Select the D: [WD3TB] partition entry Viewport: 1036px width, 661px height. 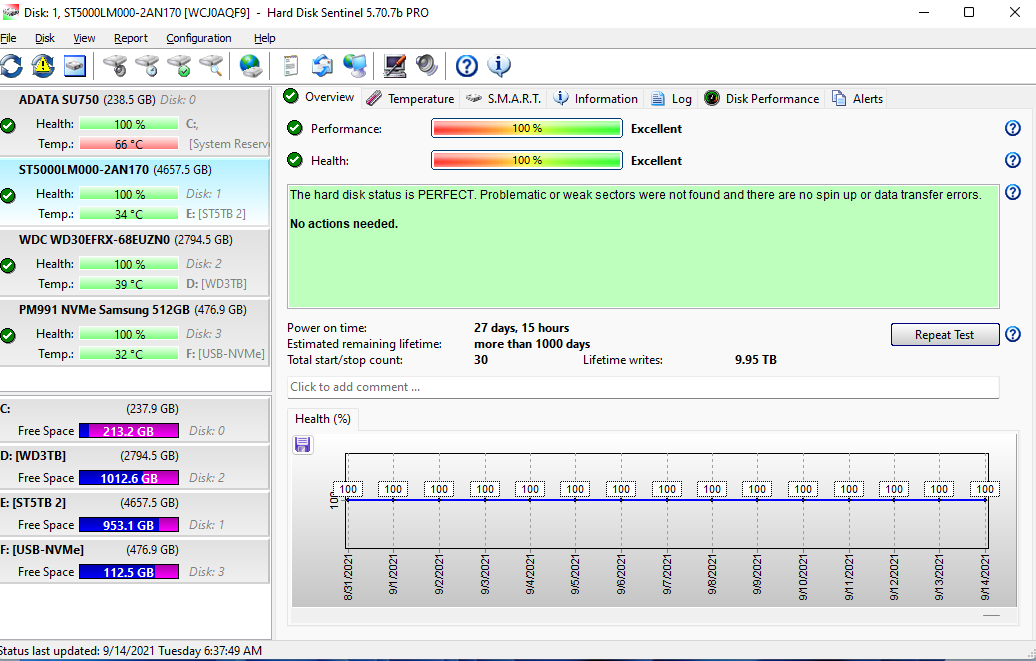[x=135, y=467]
